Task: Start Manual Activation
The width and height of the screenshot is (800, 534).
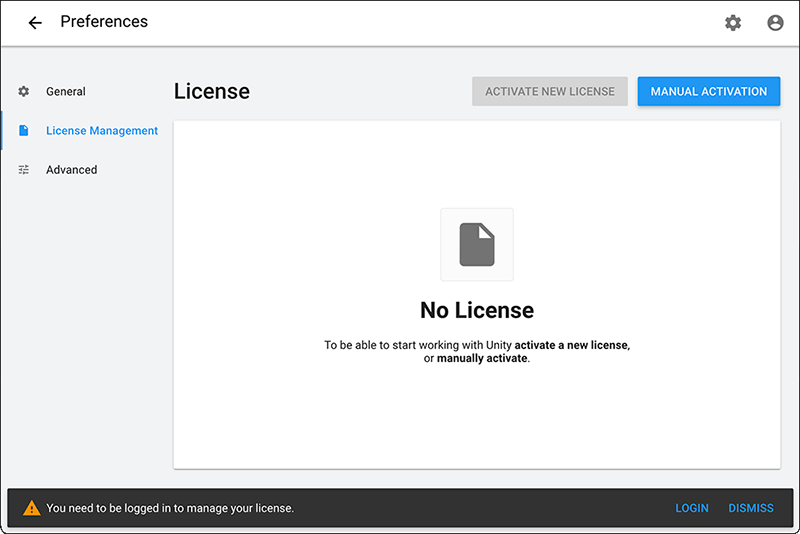Action: pos(709,91)
